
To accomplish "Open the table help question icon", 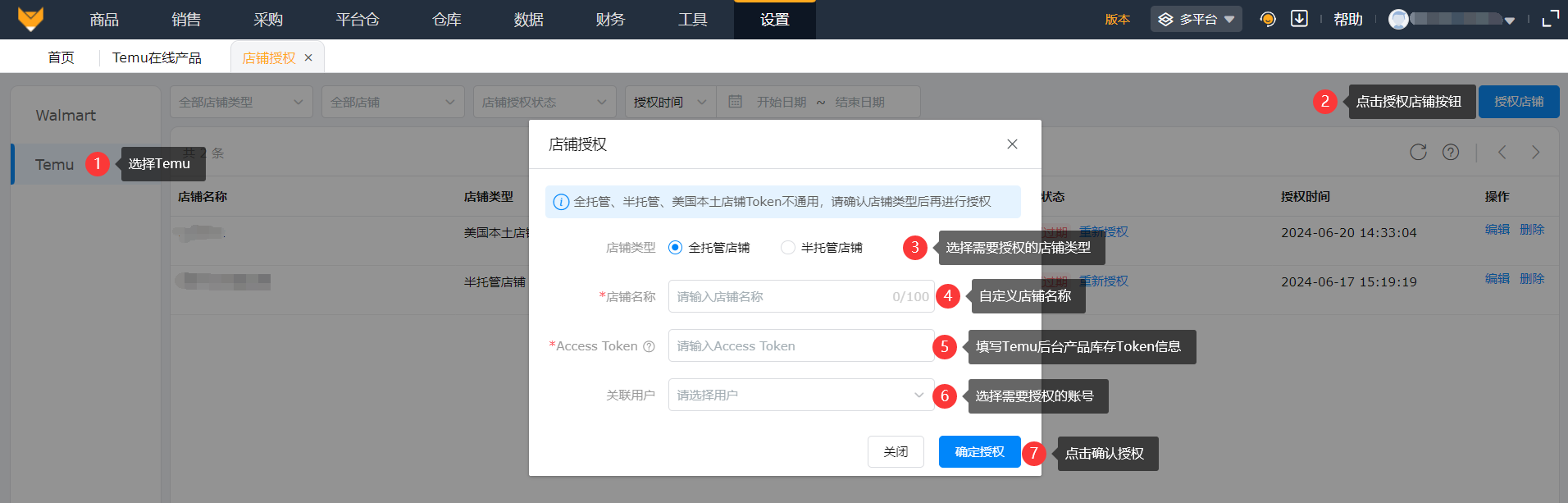I will tap(1451, 152).
